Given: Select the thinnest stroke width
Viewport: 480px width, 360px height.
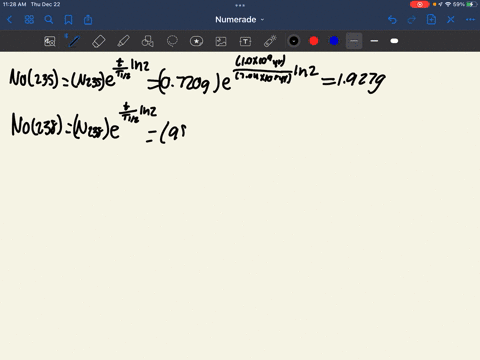Looking at the screenshot, I should pyautogui.click(x=354, y=41).
